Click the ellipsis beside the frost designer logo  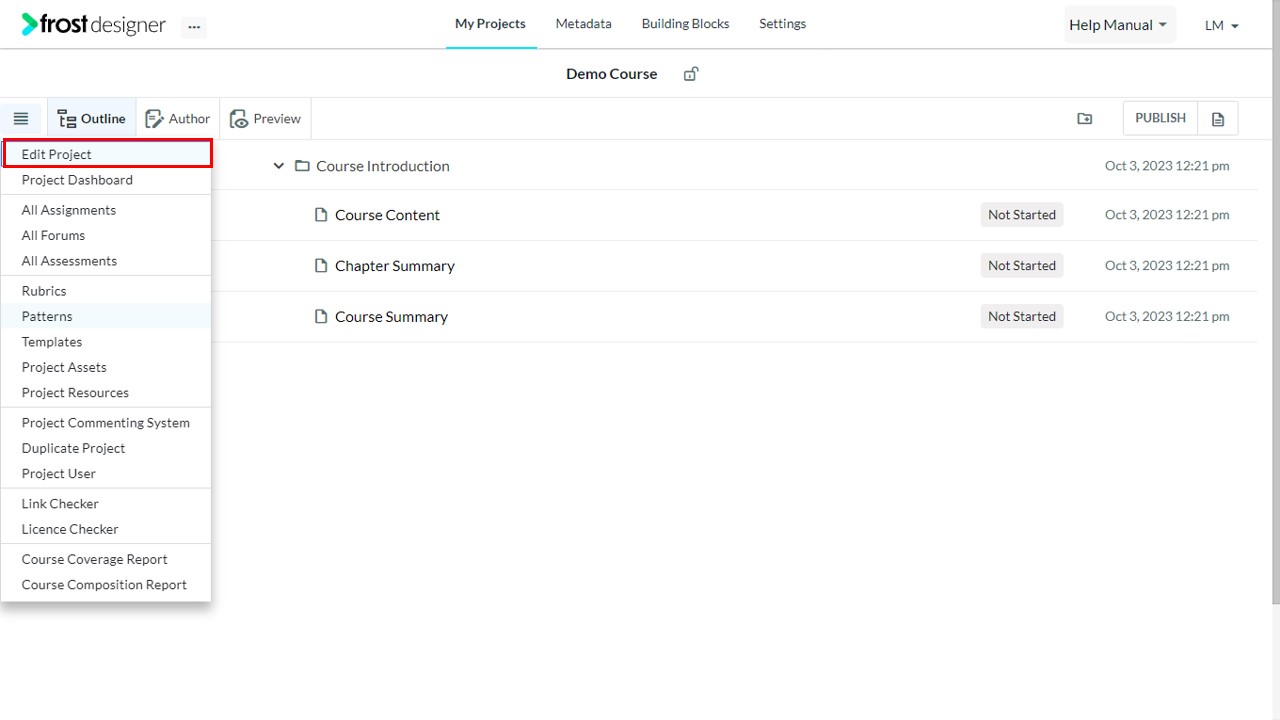(194, 27)
